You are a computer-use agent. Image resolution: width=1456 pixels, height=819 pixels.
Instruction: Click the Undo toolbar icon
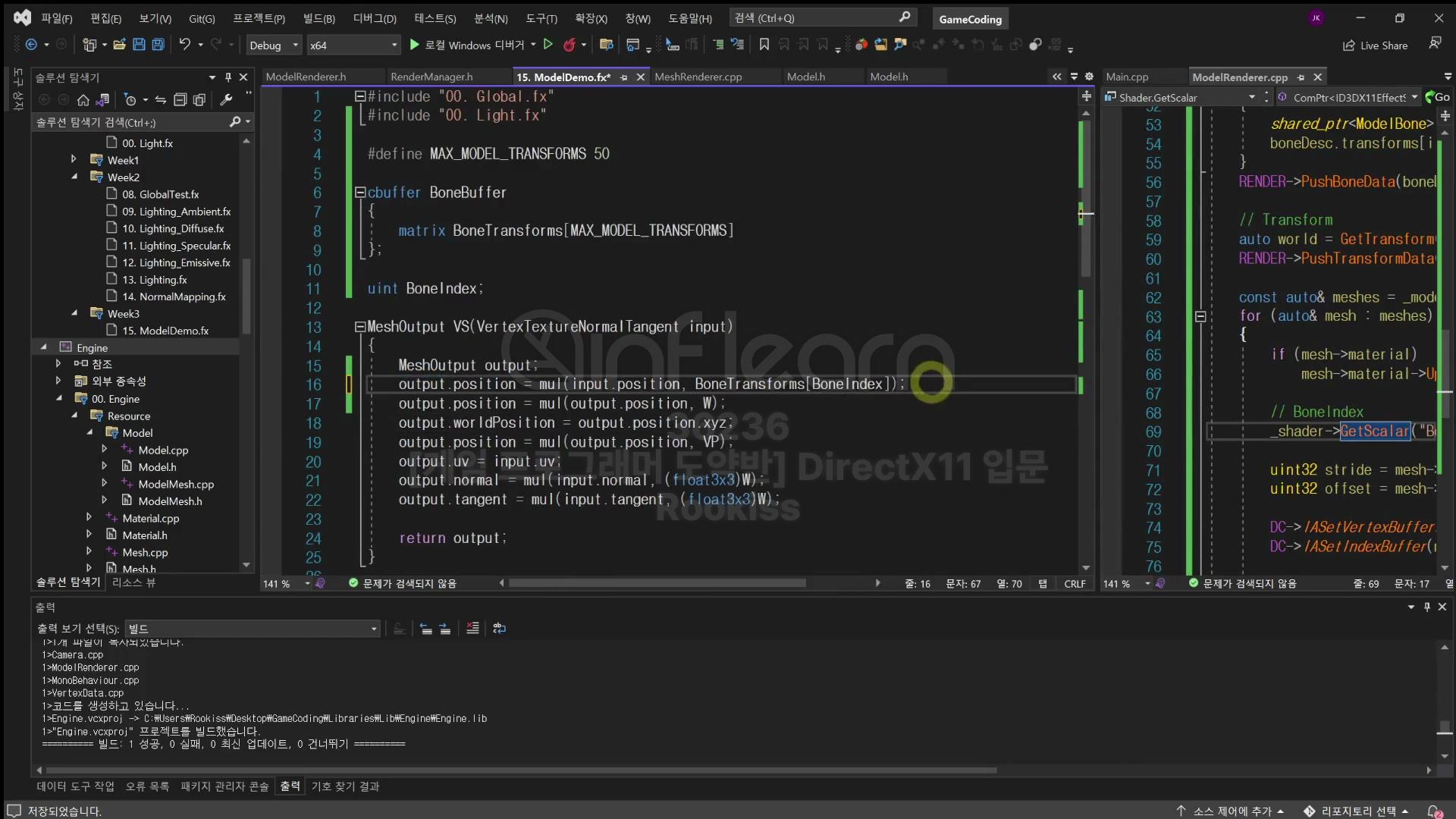pyautogui.click(x=184, y=45)
